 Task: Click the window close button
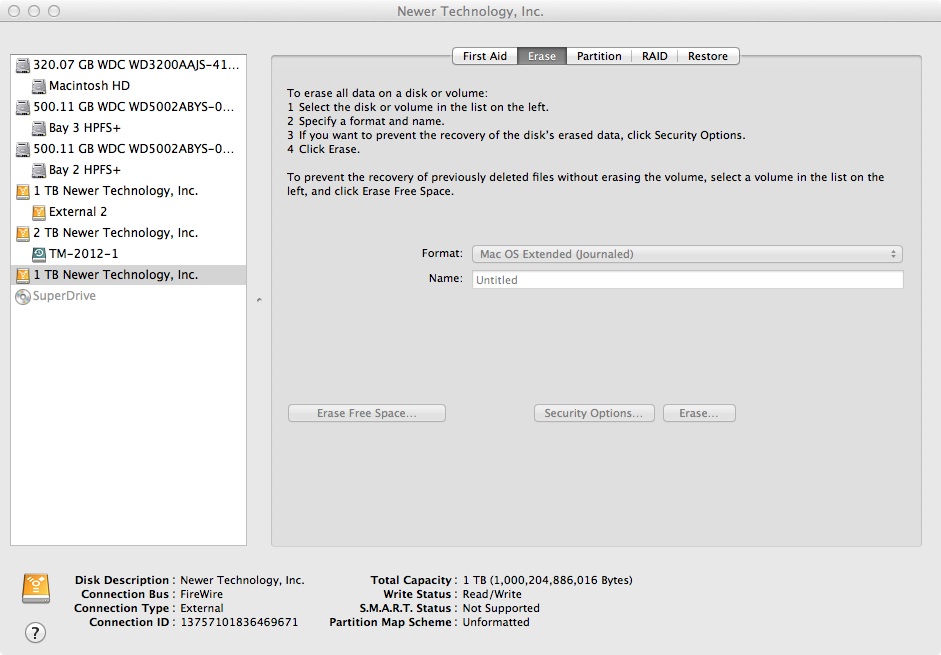click(14, 11)
